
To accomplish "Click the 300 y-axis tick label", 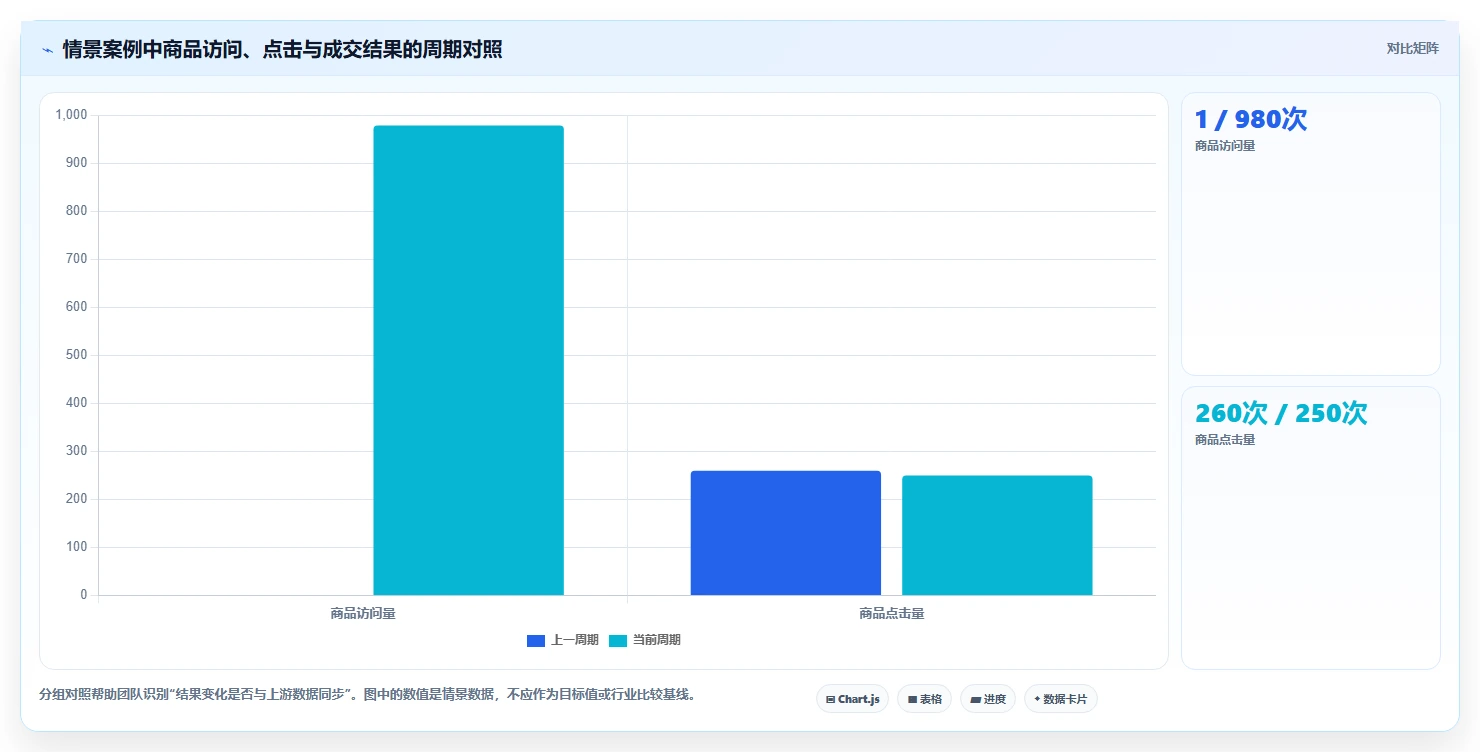I will tap(77, 451).
